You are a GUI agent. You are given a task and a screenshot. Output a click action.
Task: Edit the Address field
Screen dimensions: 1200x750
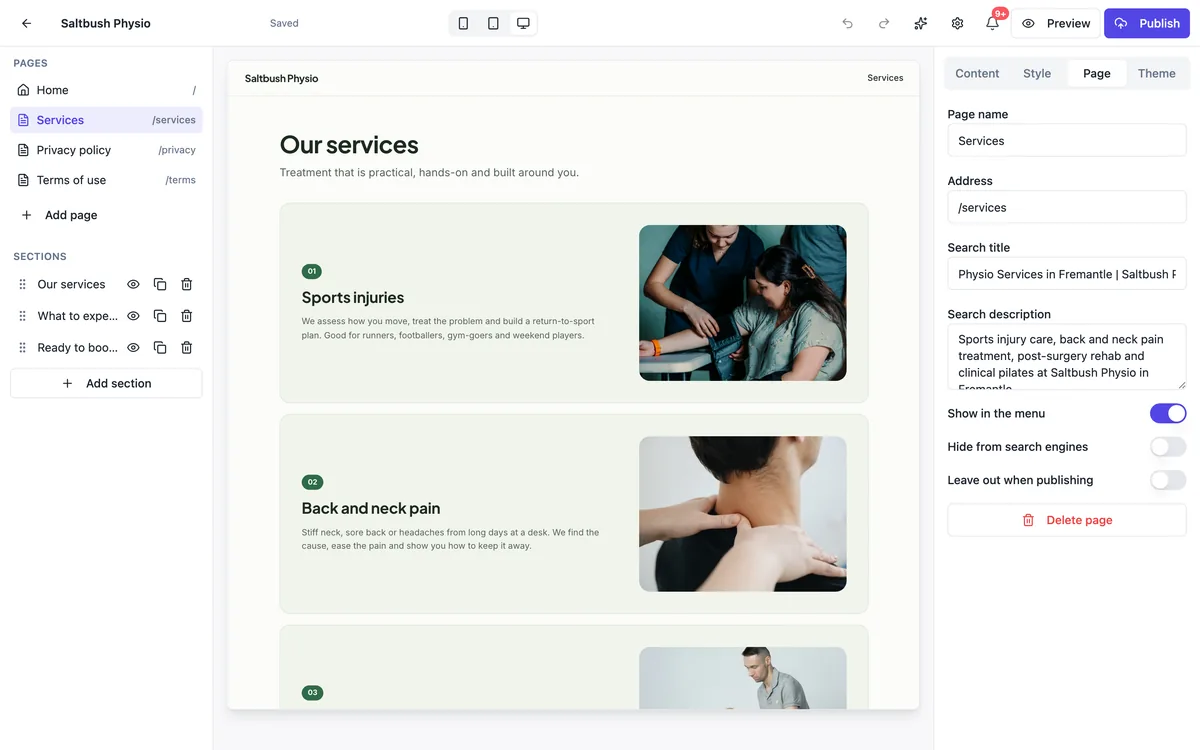click(1067, 207)
